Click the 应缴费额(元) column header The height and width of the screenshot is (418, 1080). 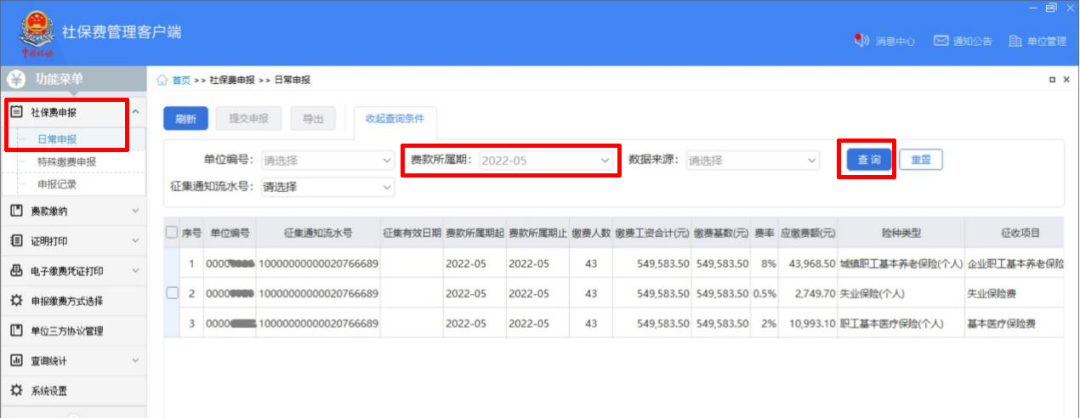(808, 233)
